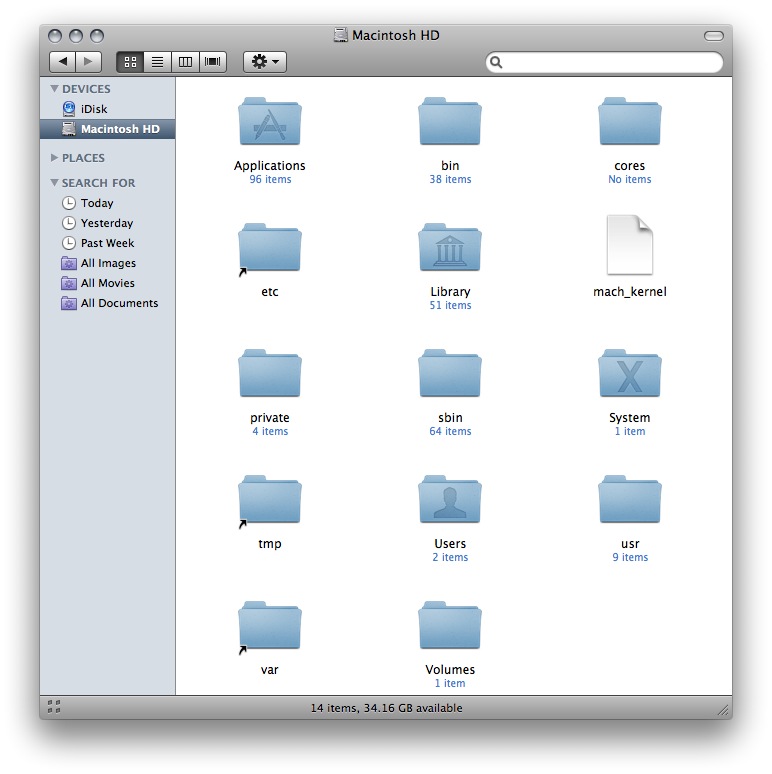Viewport: 772px width, 774px height.
Task: Click the 'Users' folder name
Action: point(450,543)
